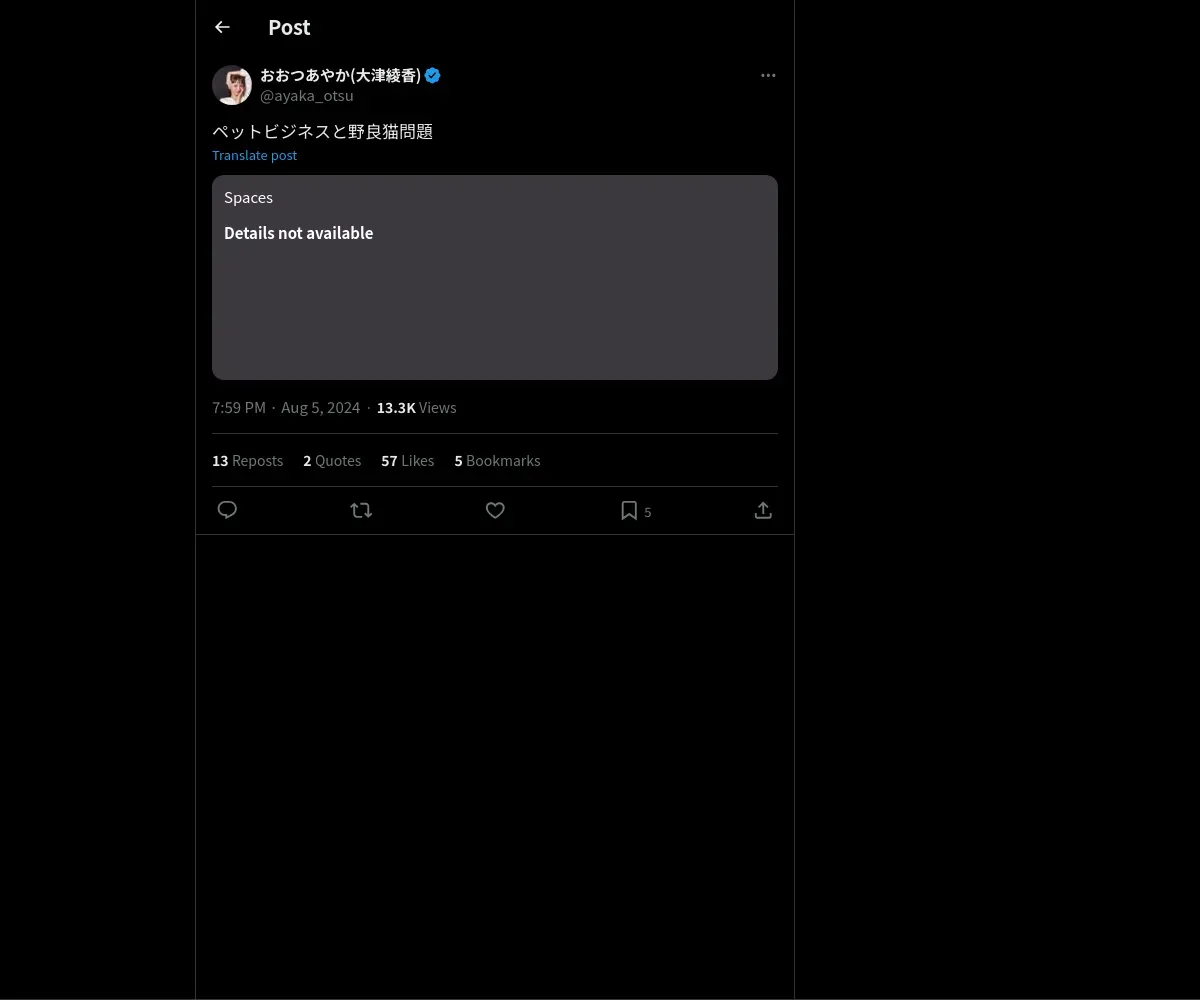
Task: Bookmark the post using bookmark icon
Action: coord(629,510)
